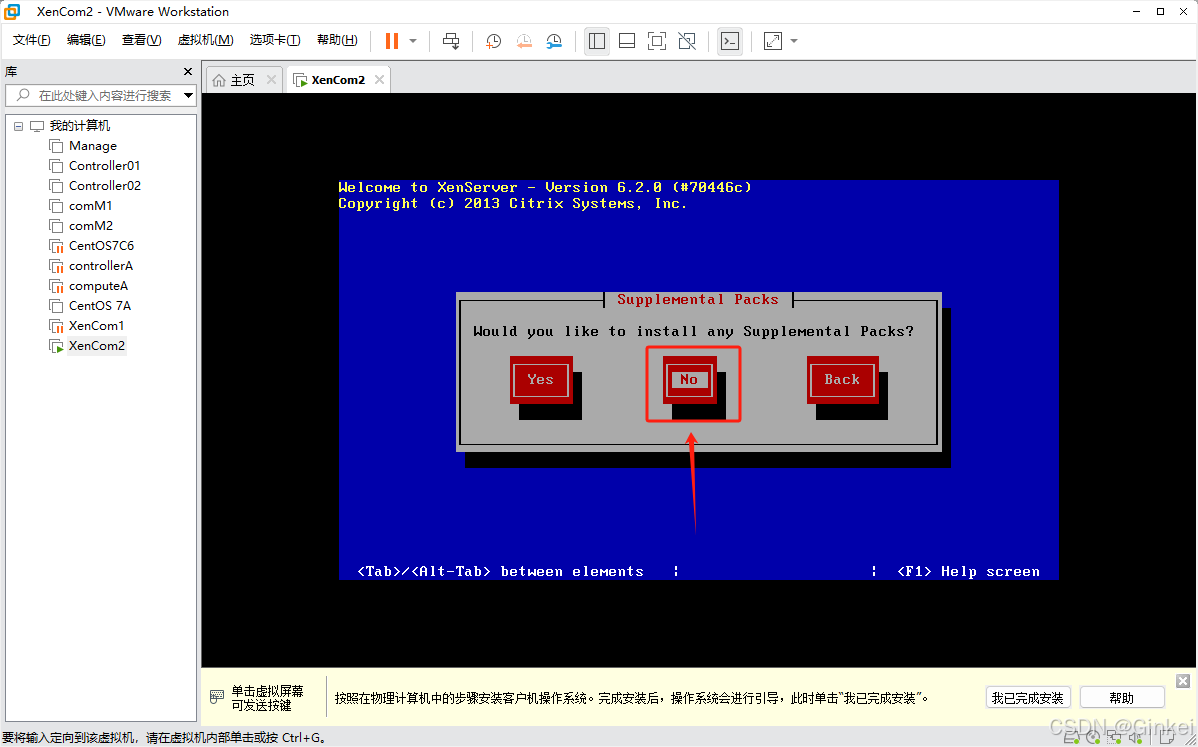Switch to Unity mode icon

(x=687, y=41)
